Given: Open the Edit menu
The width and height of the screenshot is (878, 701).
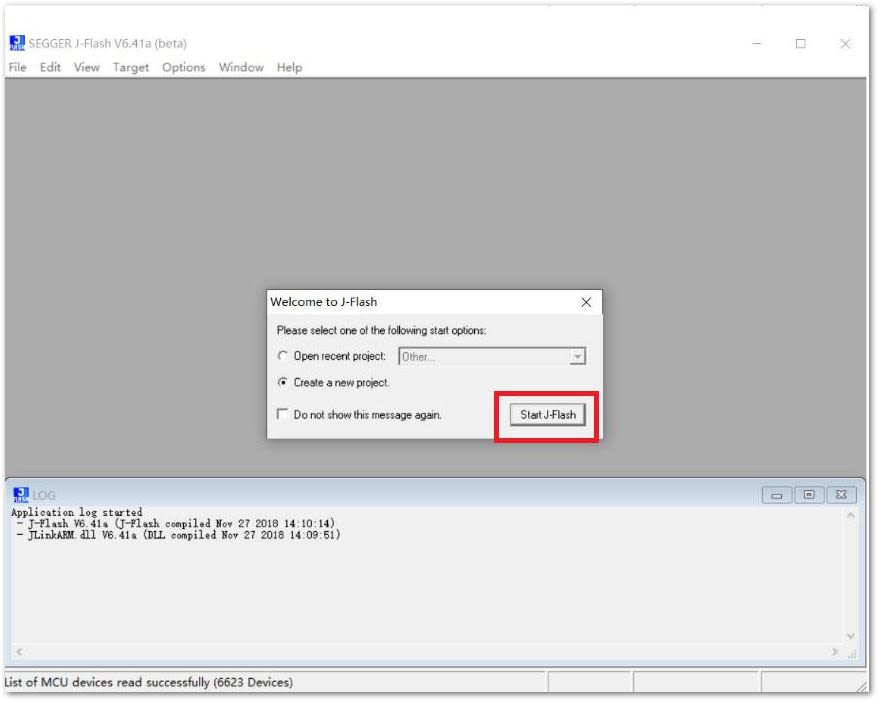Looking at the screenshot, I should [x=50, y=67].
